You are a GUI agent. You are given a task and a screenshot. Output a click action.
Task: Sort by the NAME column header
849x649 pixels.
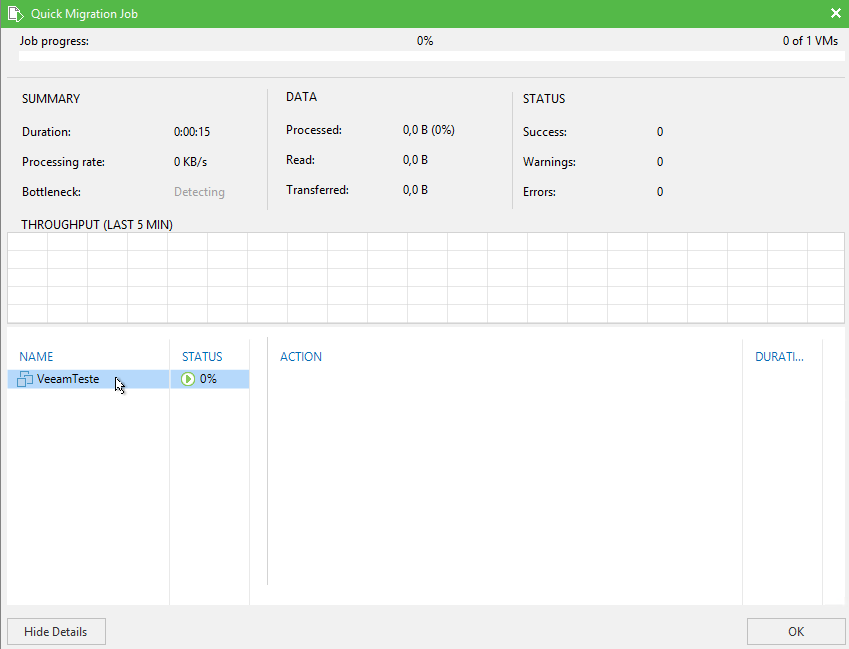point(36,357)
